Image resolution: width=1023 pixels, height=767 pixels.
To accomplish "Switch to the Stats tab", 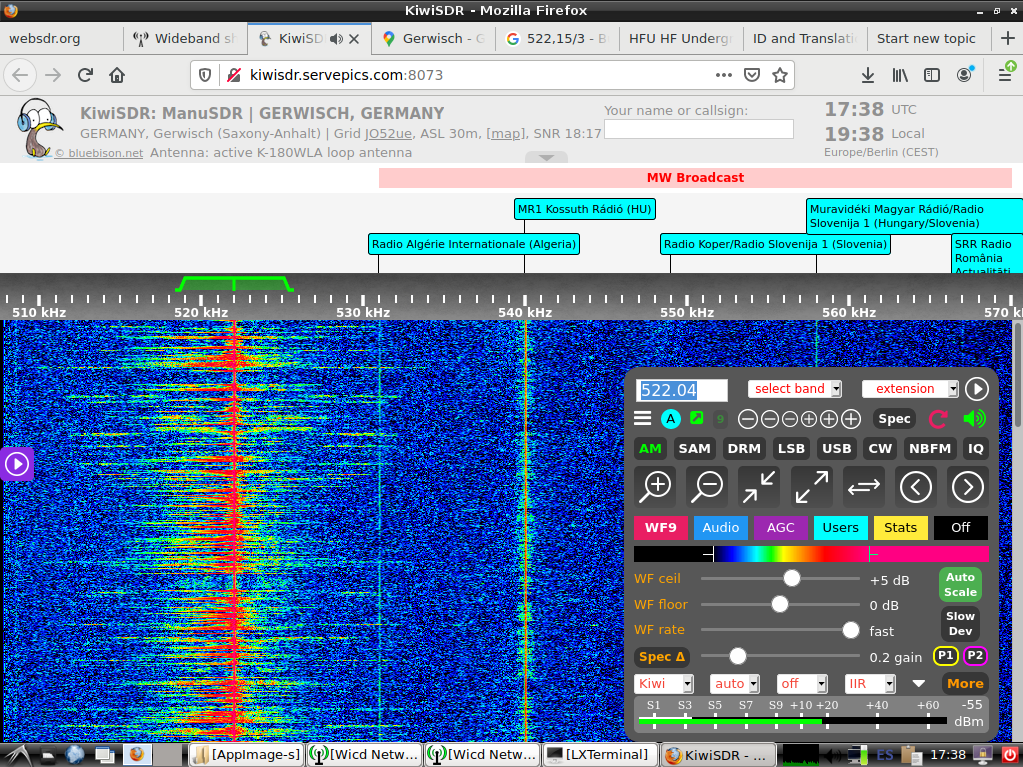I will tap(900, 528).
